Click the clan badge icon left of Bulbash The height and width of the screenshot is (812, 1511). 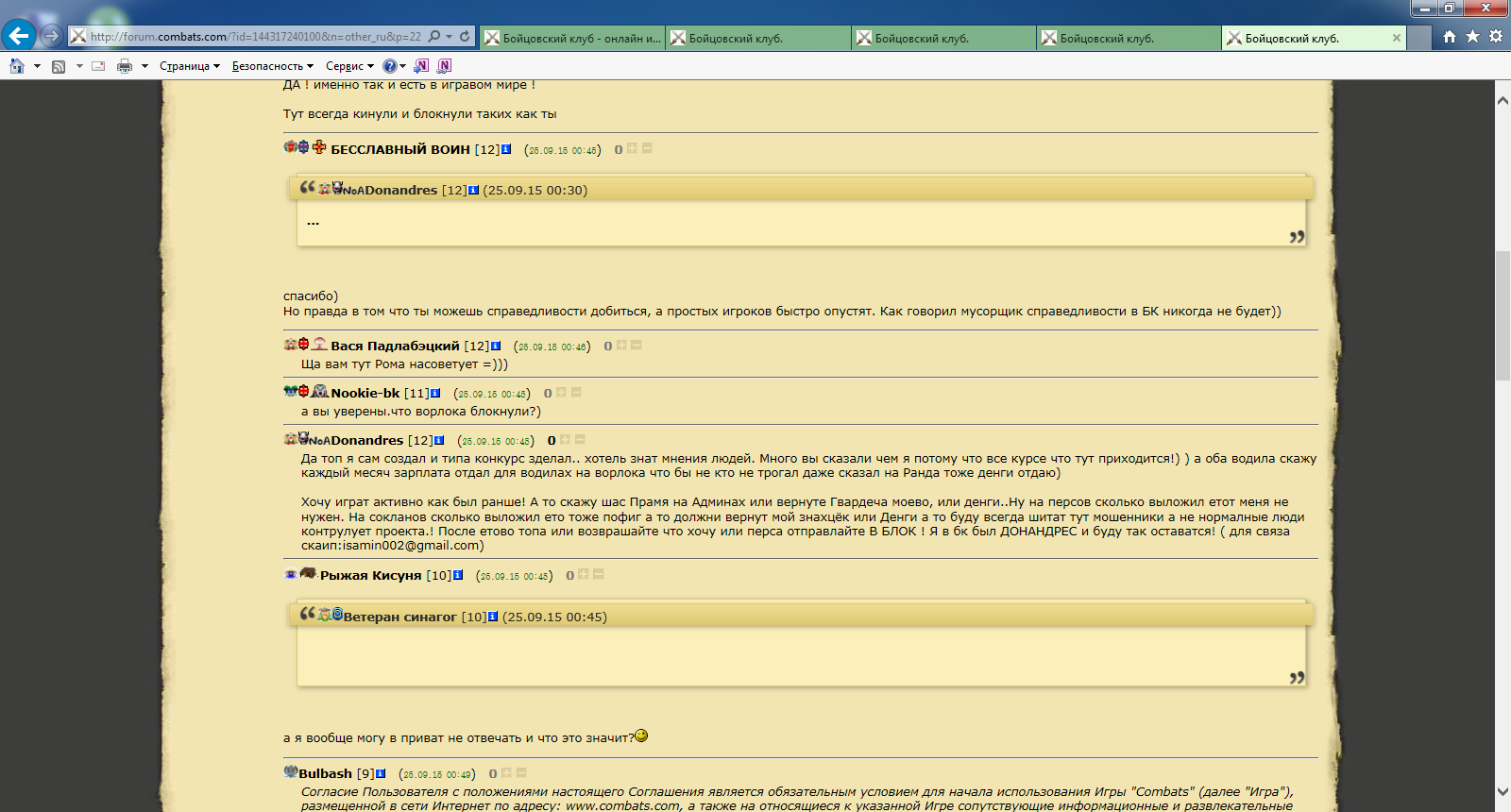[291, 771]
